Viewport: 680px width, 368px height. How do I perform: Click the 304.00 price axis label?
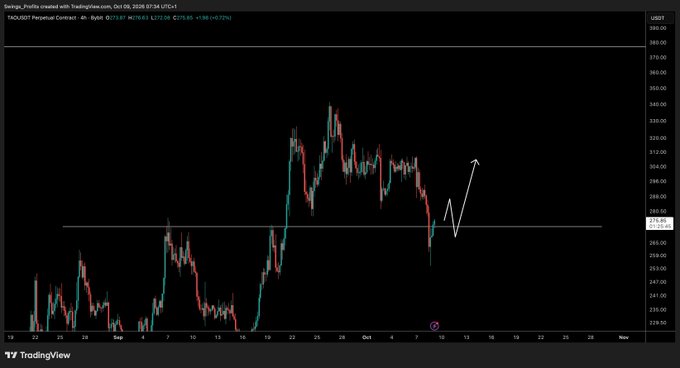pos(657,166)
